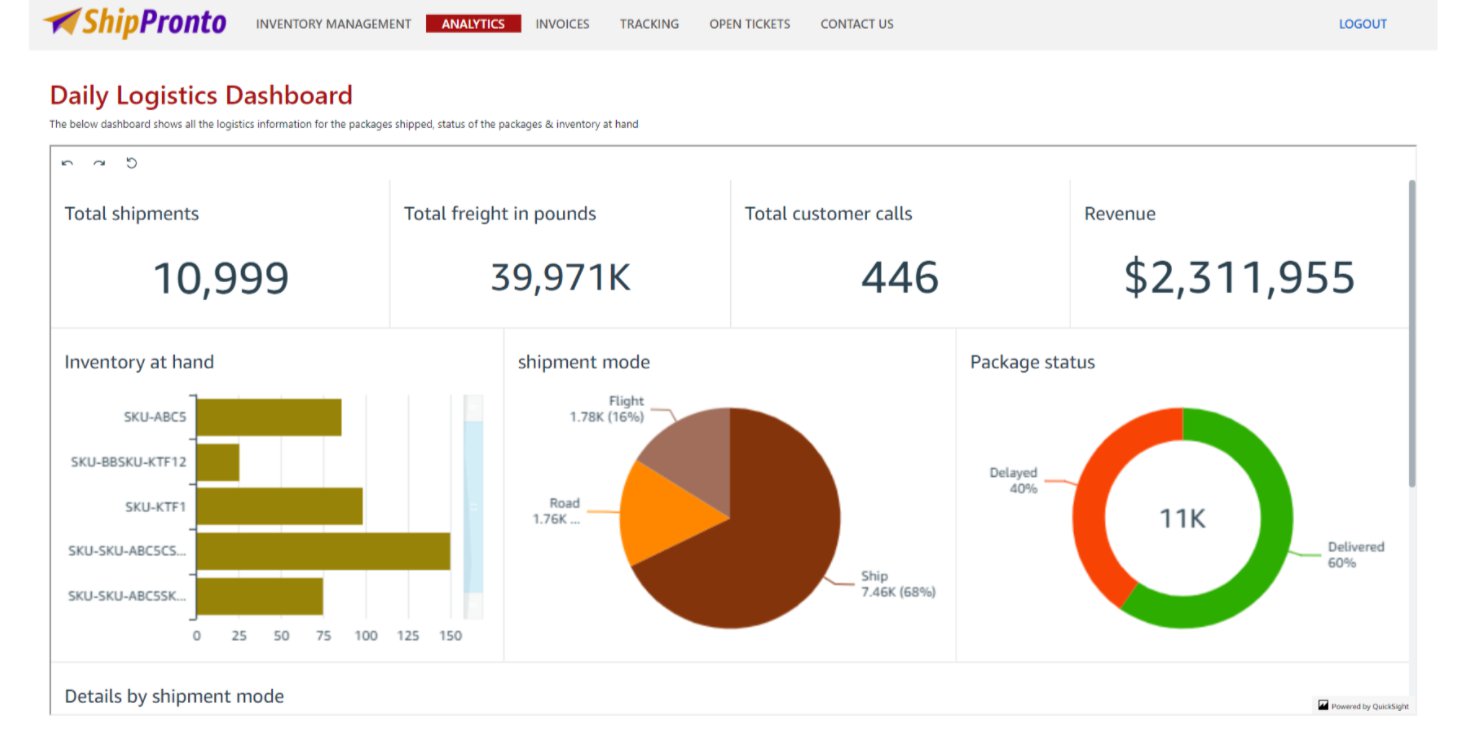Click the freight value 39,971K
Image resolution: width=1457 pixels, height=736 pixels.
click(561, 278)
